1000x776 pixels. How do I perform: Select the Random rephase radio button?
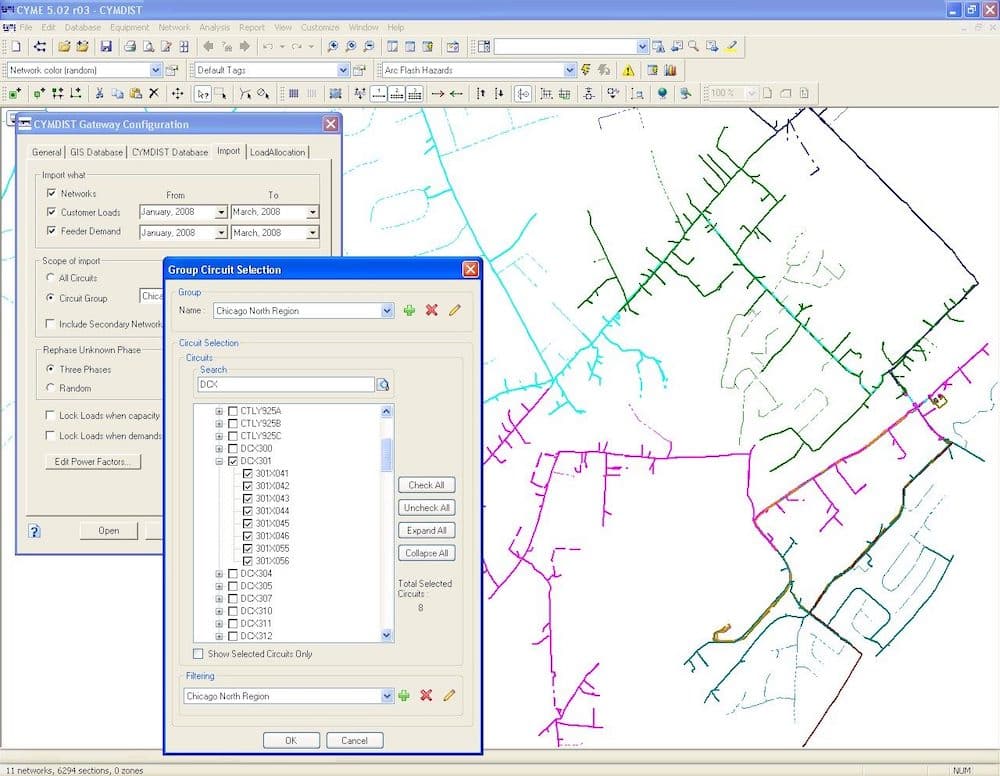tap(50, 388)
